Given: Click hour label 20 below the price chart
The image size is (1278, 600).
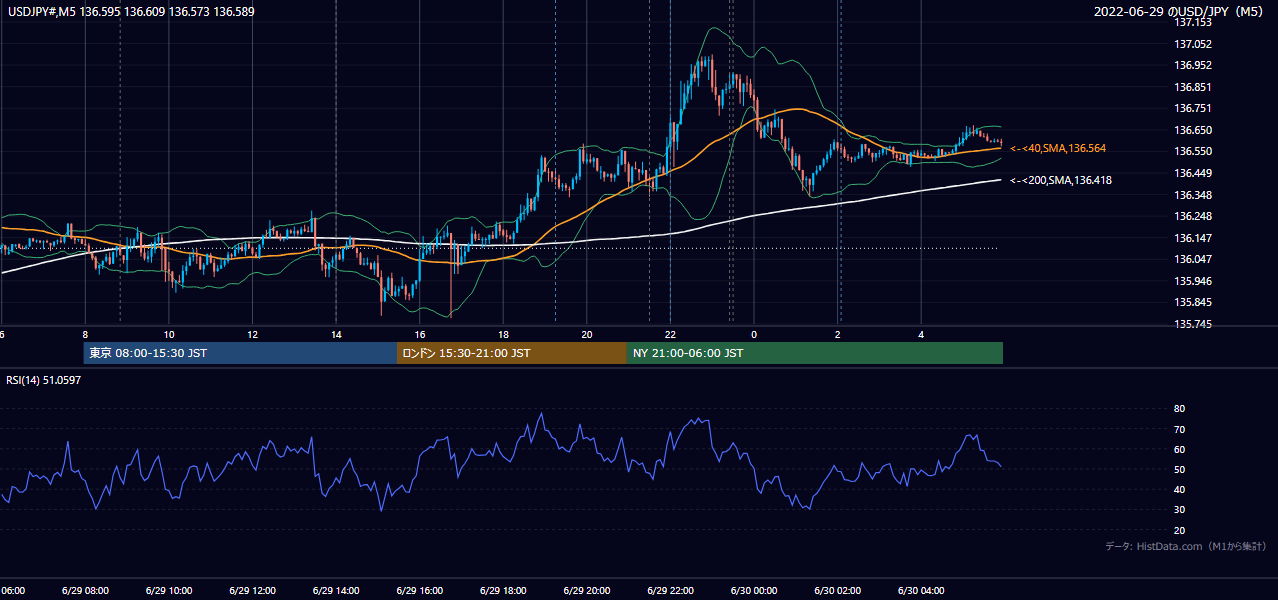Looking at the screenshot, I should (587, 335).
